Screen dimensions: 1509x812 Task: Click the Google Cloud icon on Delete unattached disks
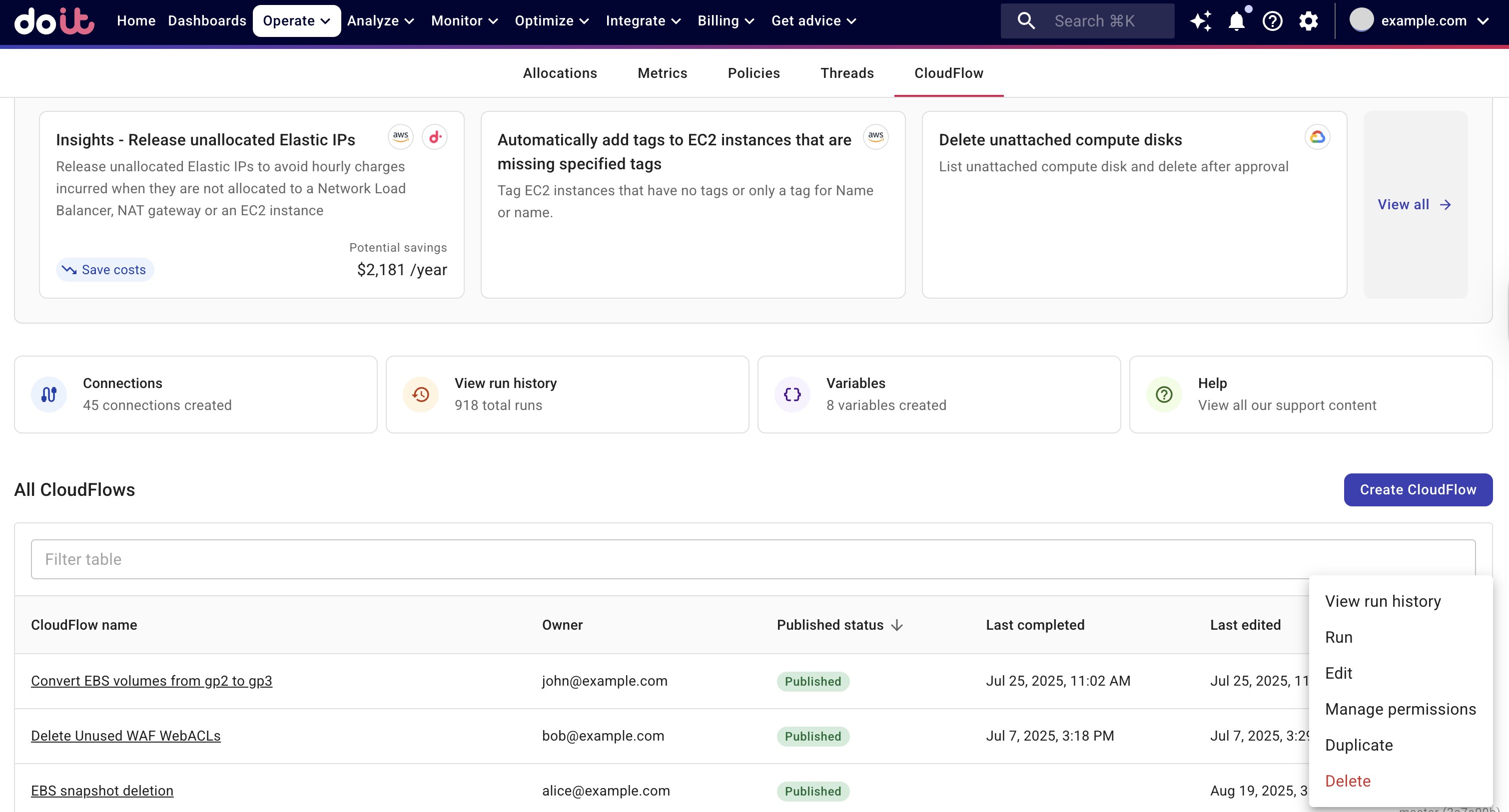point(1317,136)
